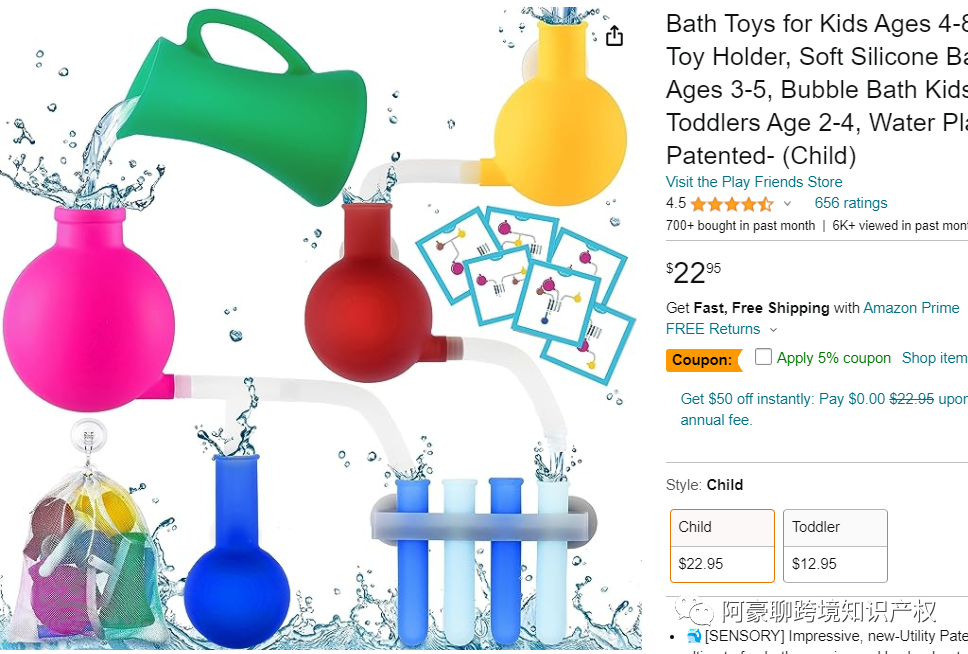Click the bath toys product image
This screenshot has width=968, height=654.
pyautogui.click(x=321, y=327)
